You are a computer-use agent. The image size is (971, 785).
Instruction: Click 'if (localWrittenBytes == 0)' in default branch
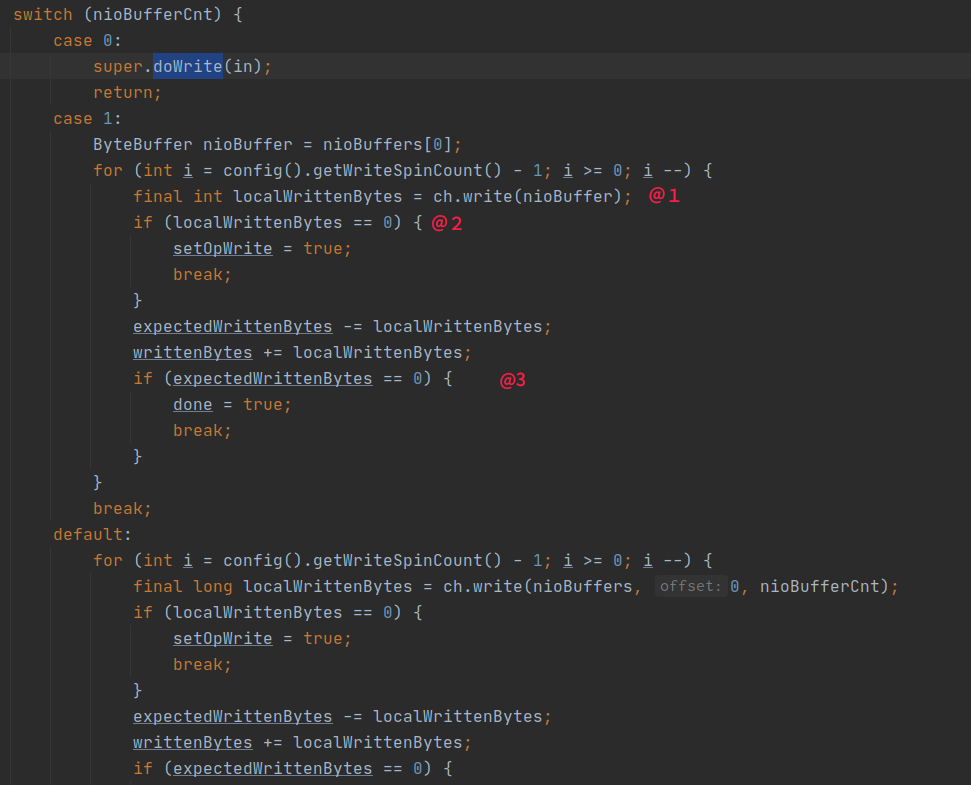pyautogui.click(x=268, y=612)
